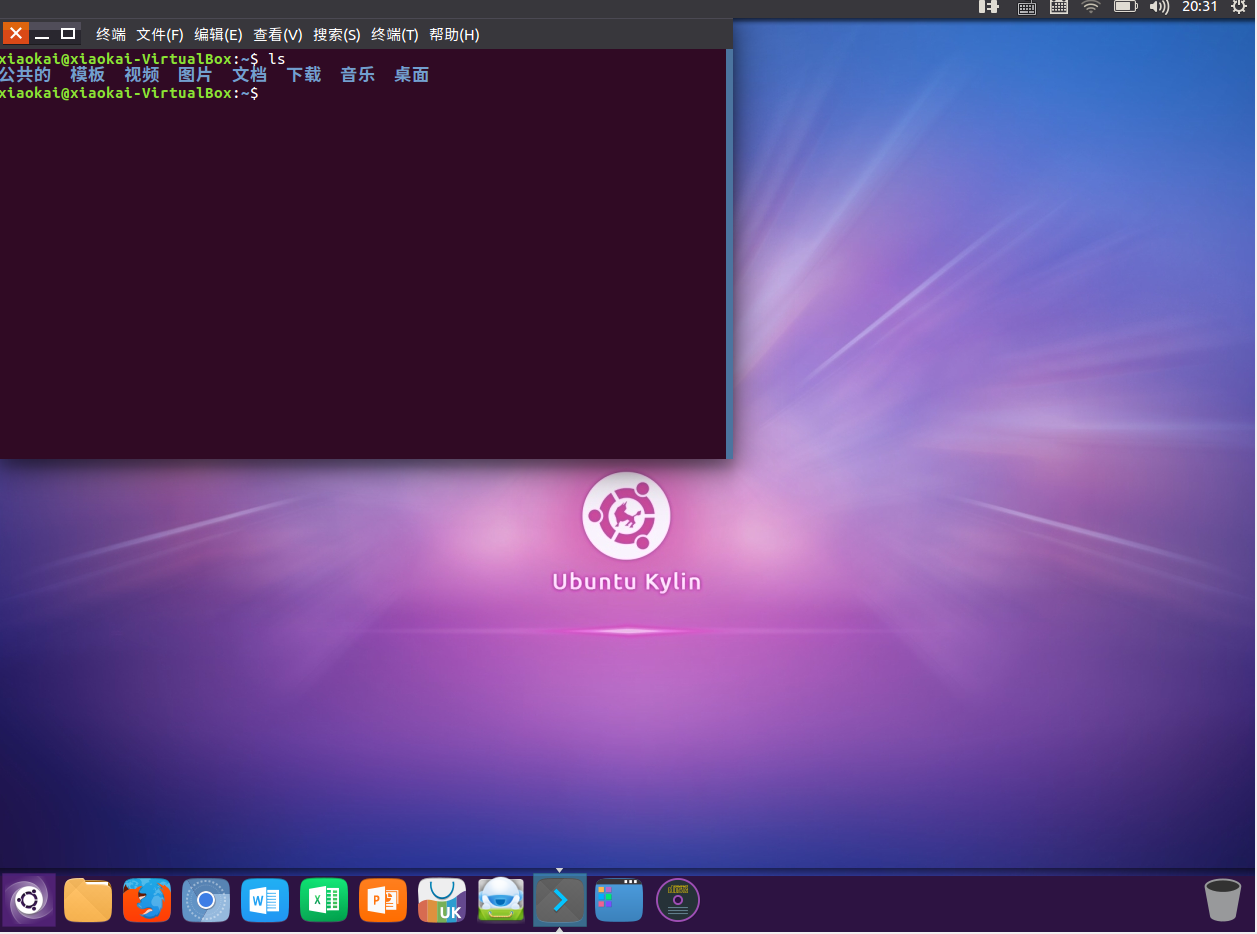The image size is (1257, 934).
Task: Open the disc media icon in dock
Action: coord(678,900)
